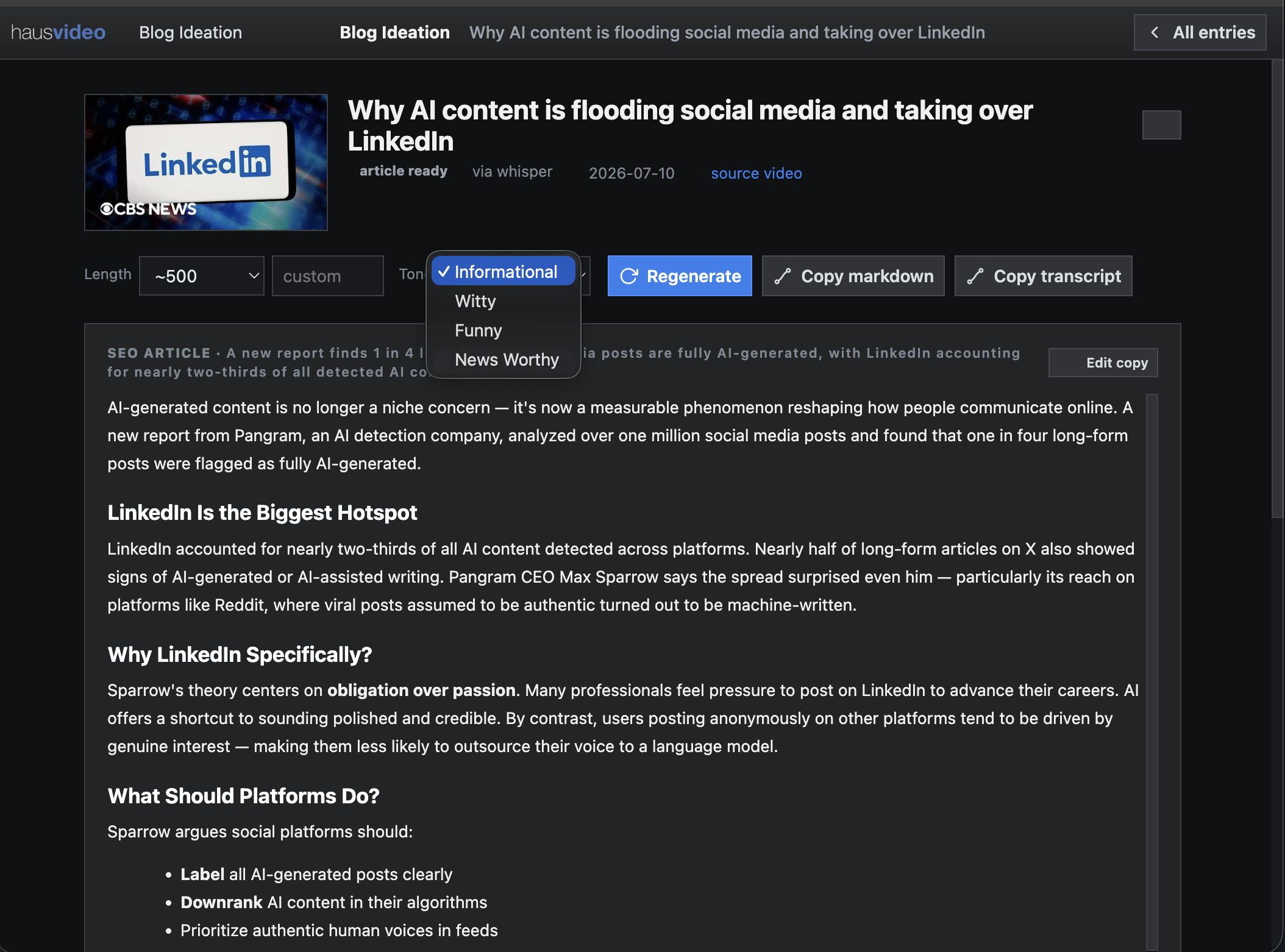Click bullet Downrank AI content in their algorithms
Image resolution: width=1285 pixels, height=952 pixels.
334,902
